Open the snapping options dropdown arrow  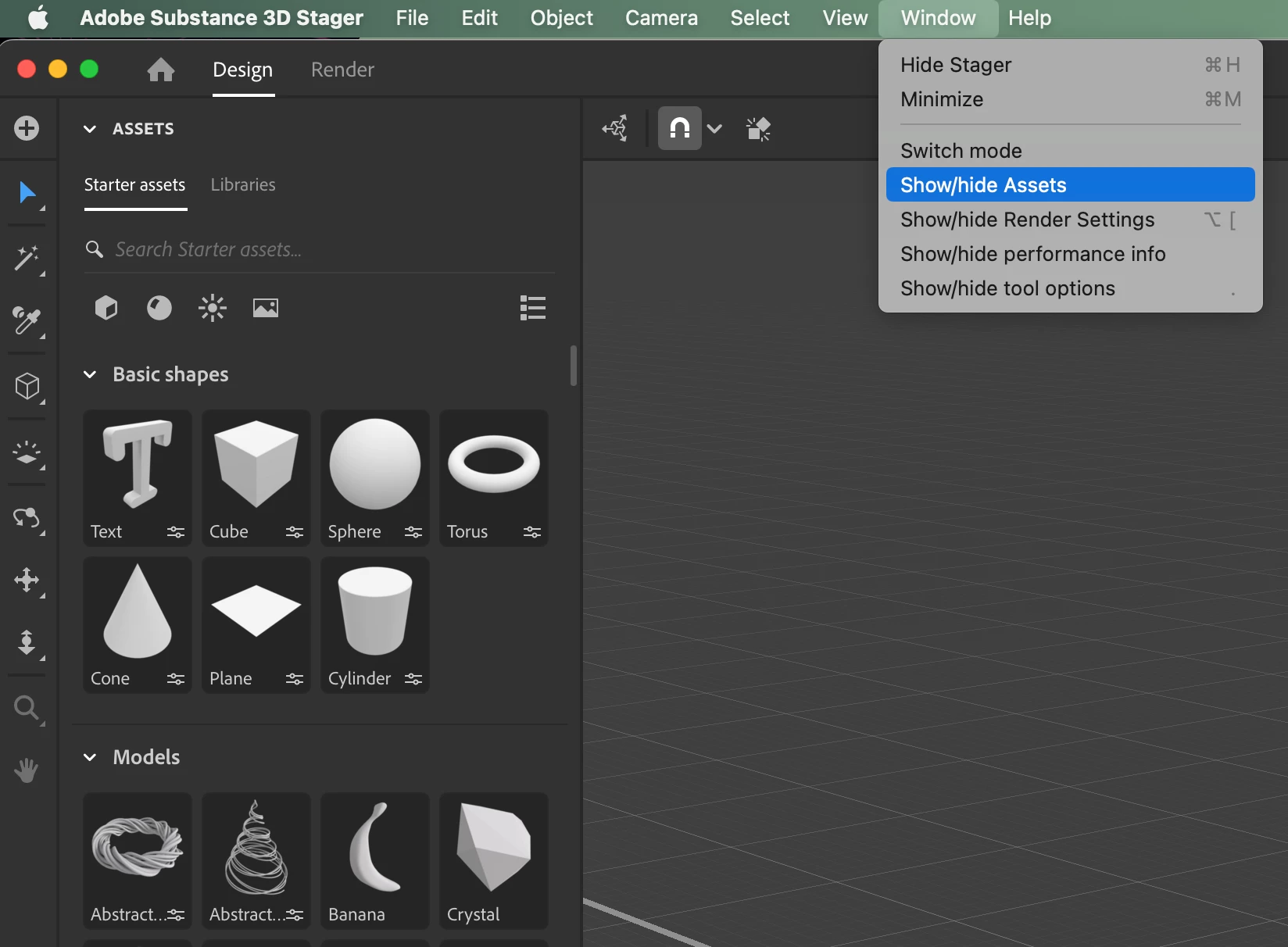[x=714, y=128]
